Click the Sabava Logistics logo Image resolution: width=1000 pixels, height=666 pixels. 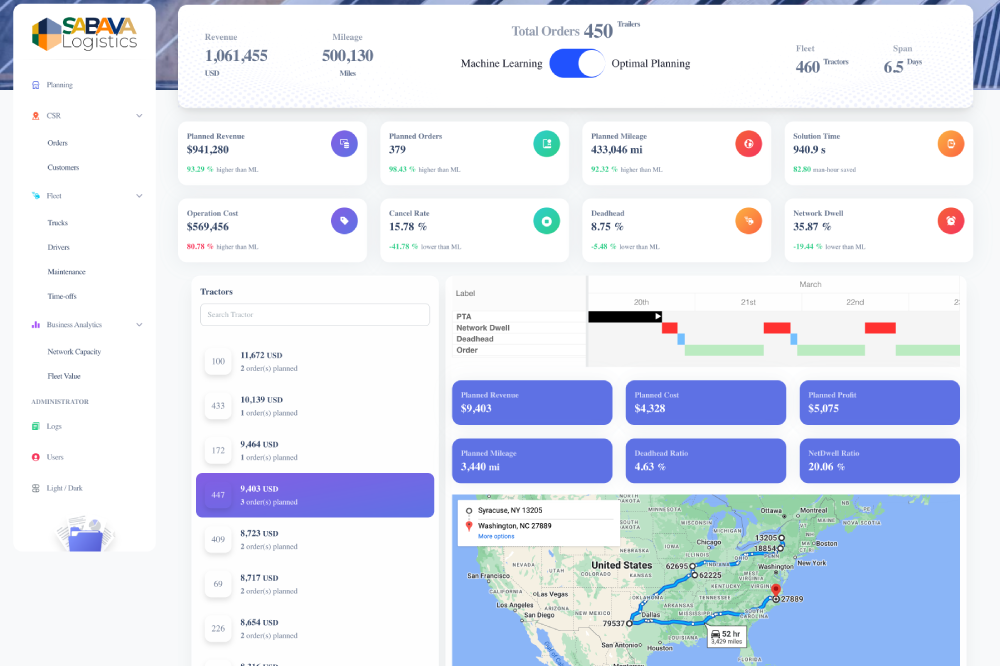[84, 34]
